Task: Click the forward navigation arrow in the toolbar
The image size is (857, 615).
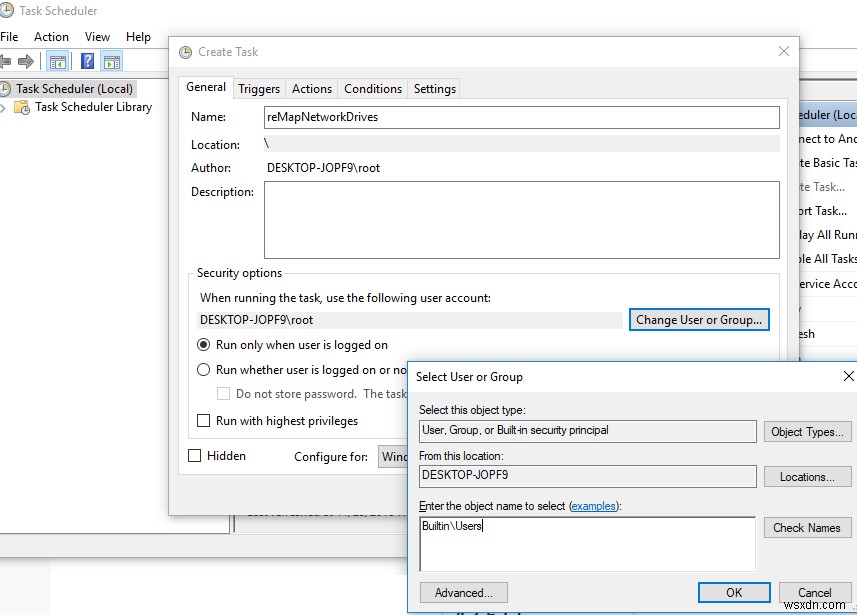Action: pos(27,60)
